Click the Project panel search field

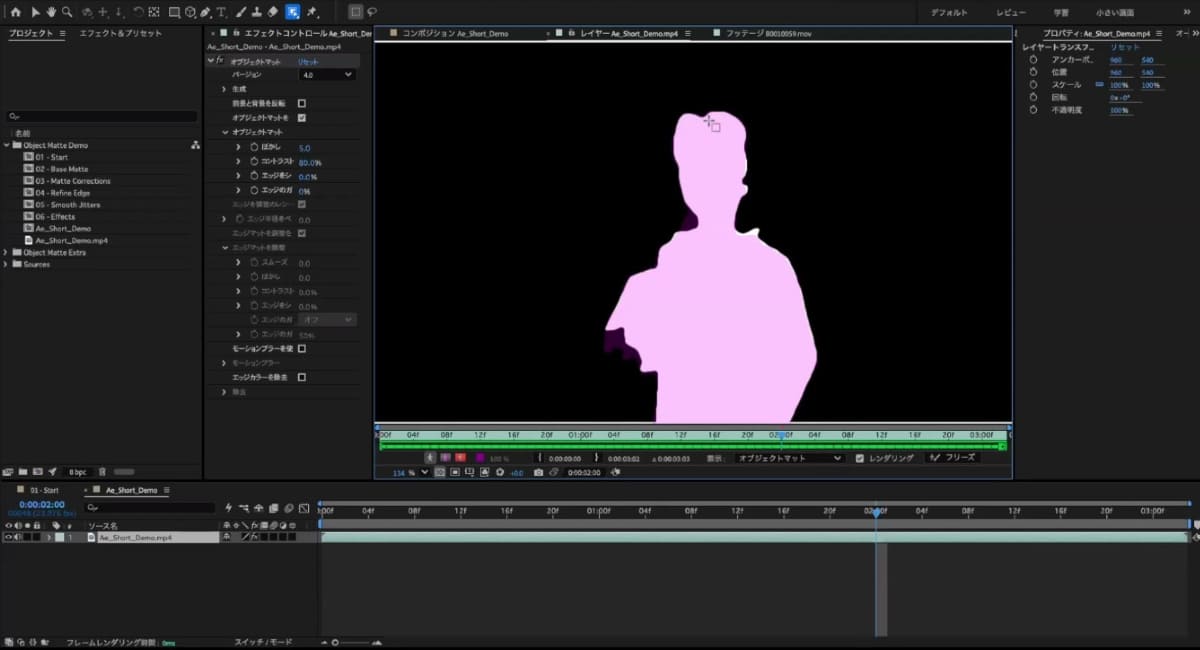coord(100,116)
